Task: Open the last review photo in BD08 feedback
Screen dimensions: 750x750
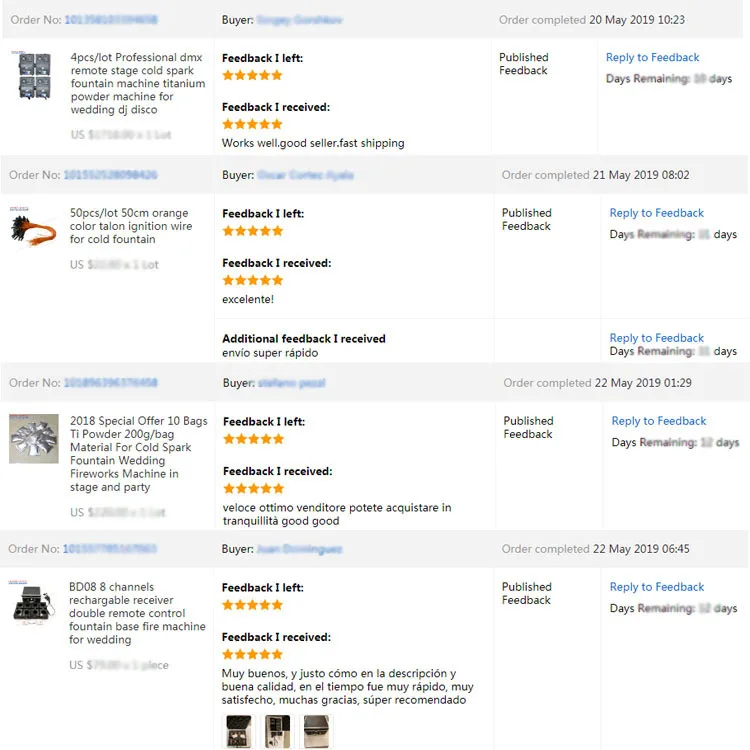Action: click(316, 731)
